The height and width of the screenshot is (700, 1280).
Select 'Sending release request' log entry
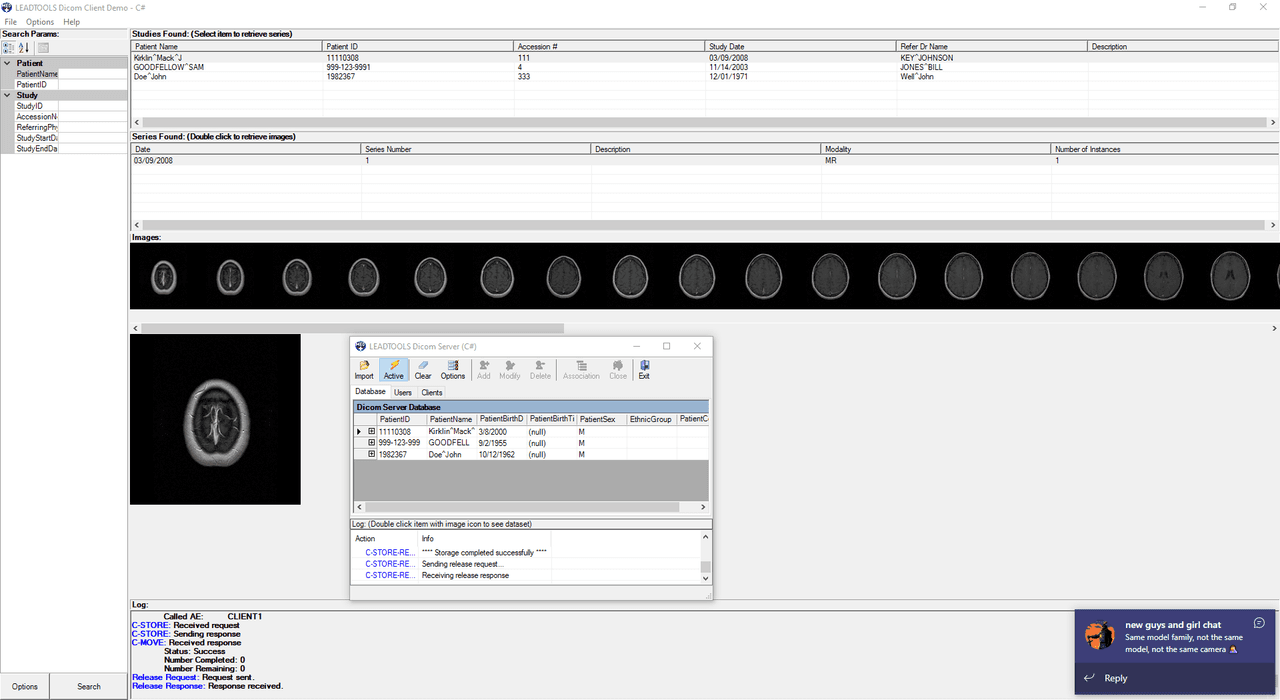point(462,564)
